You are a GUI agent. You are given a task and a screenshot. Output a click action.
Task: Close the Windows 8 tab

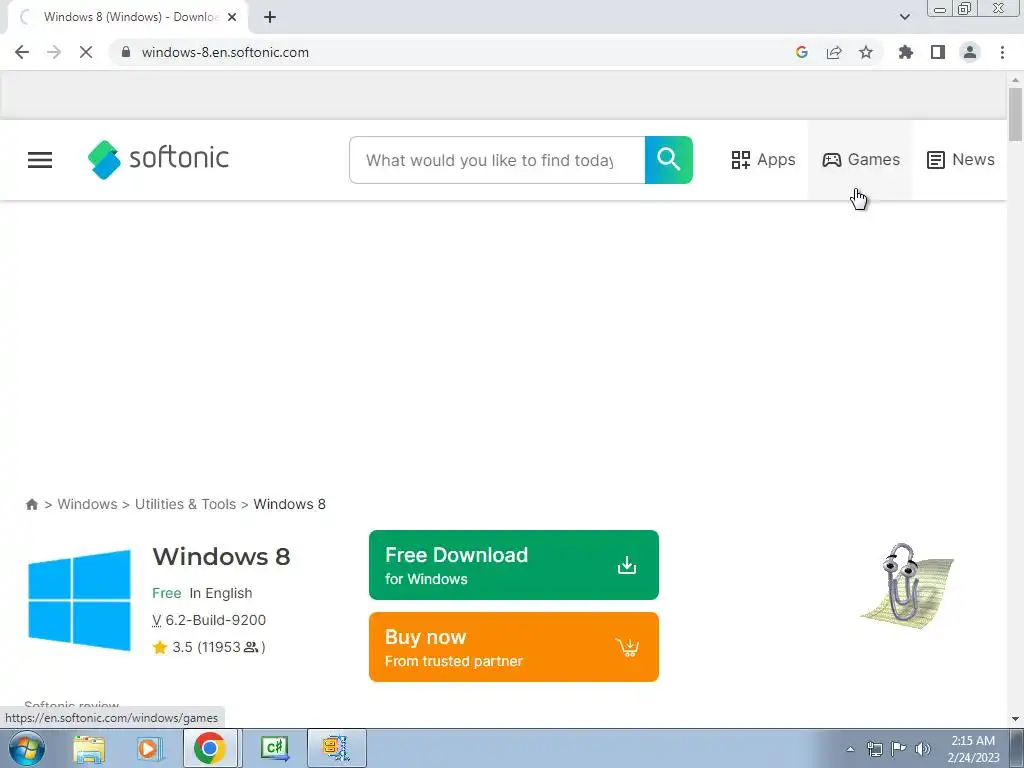[x=232, y=17]
